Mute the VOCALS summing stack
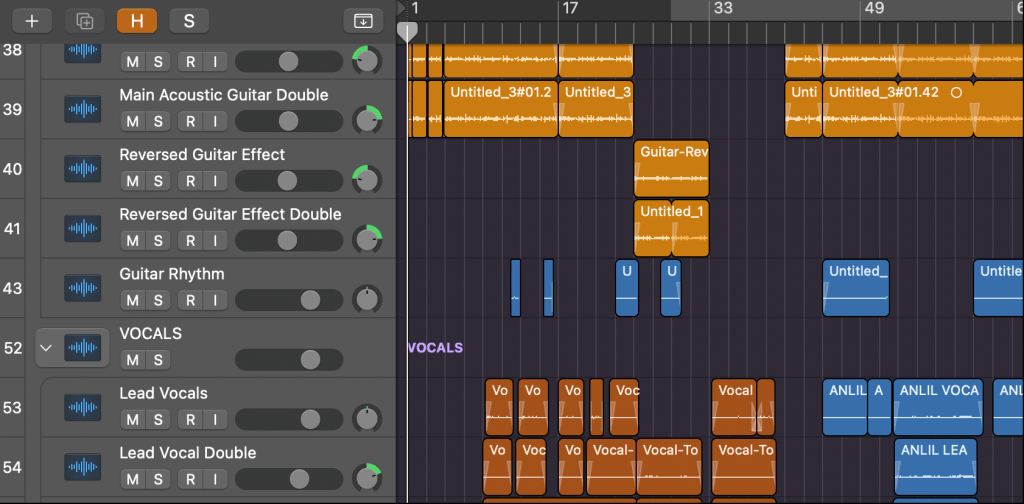The width and height of the screenshot is (1024, 504). pyautogui.click(x=133, y=360)
